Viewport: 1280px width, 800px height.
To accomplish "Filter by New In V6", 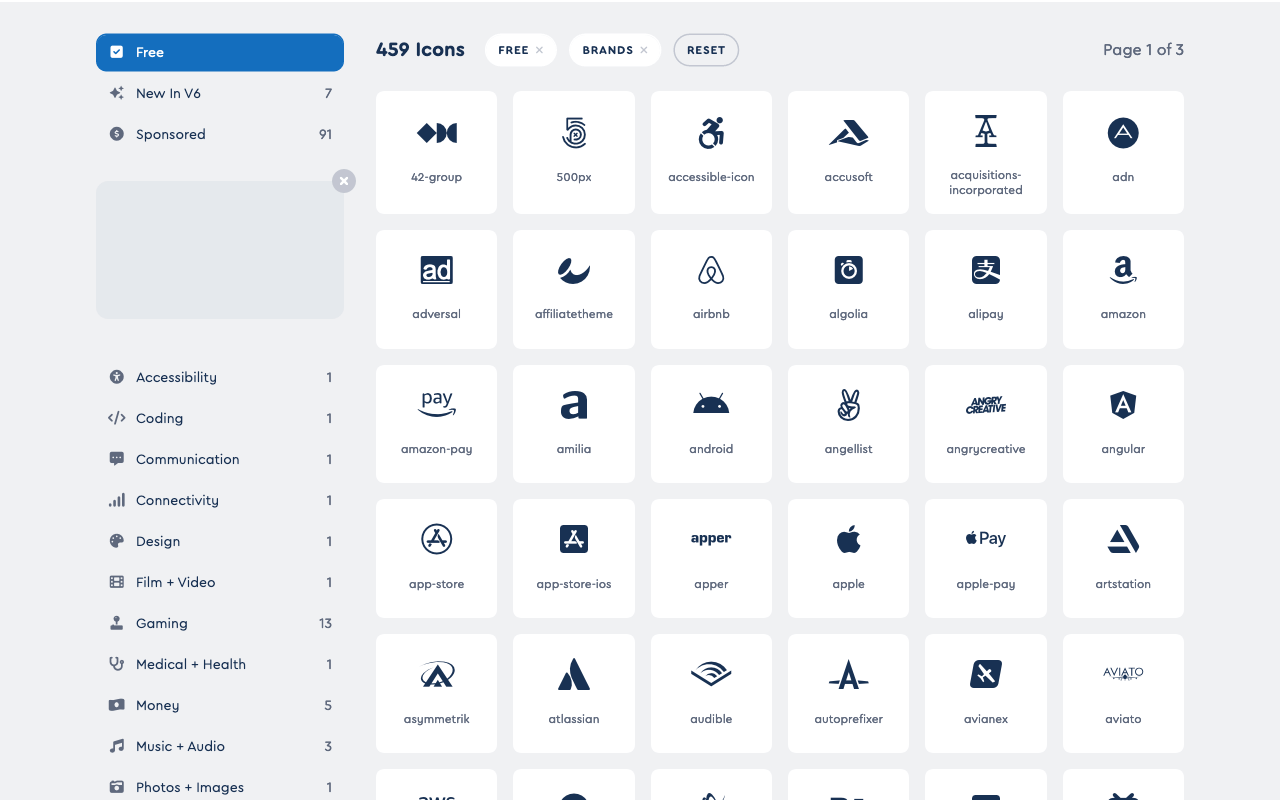I will [x=220, y=93].
